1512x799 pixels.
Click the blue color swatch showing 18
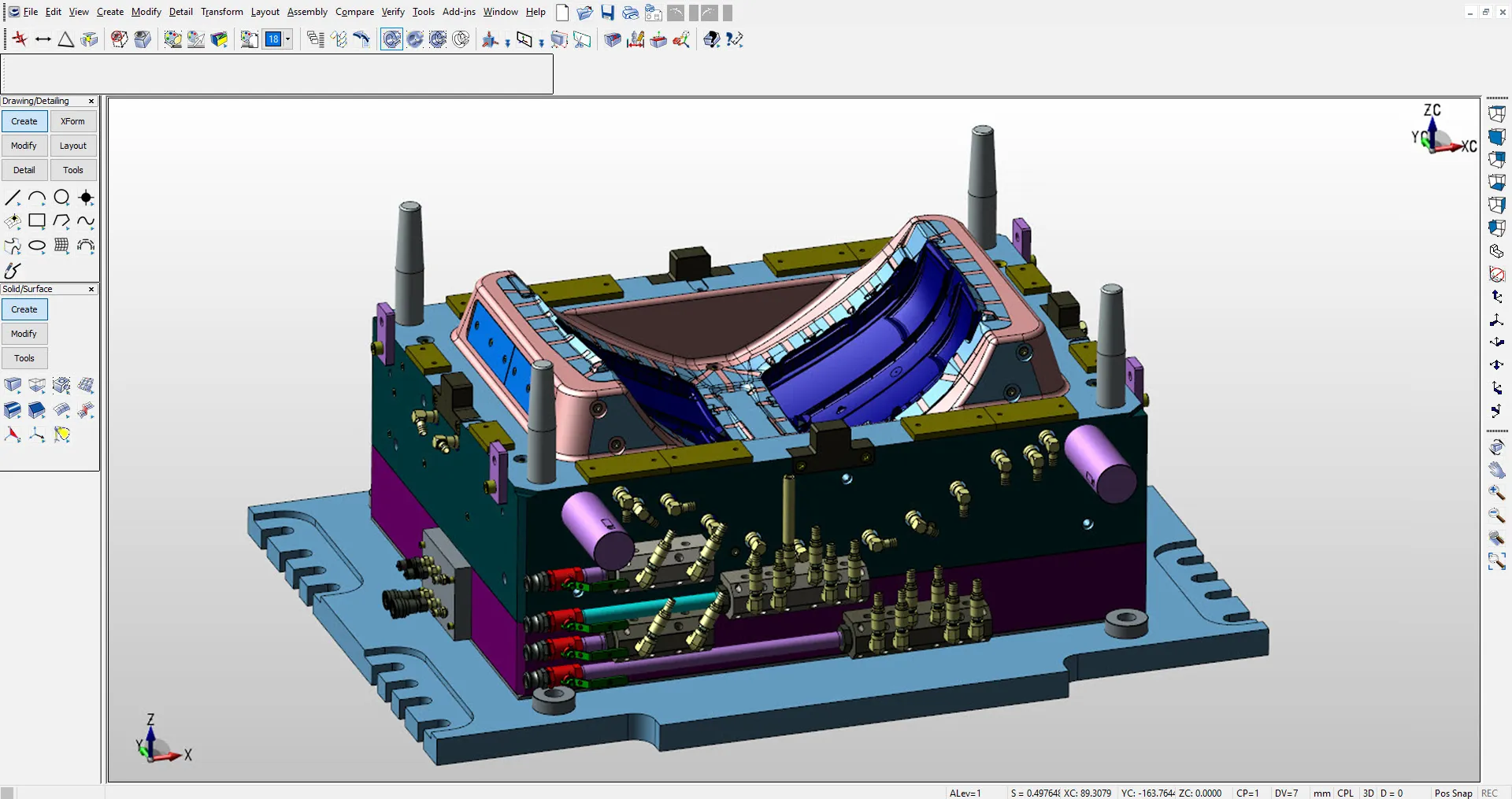273,39
